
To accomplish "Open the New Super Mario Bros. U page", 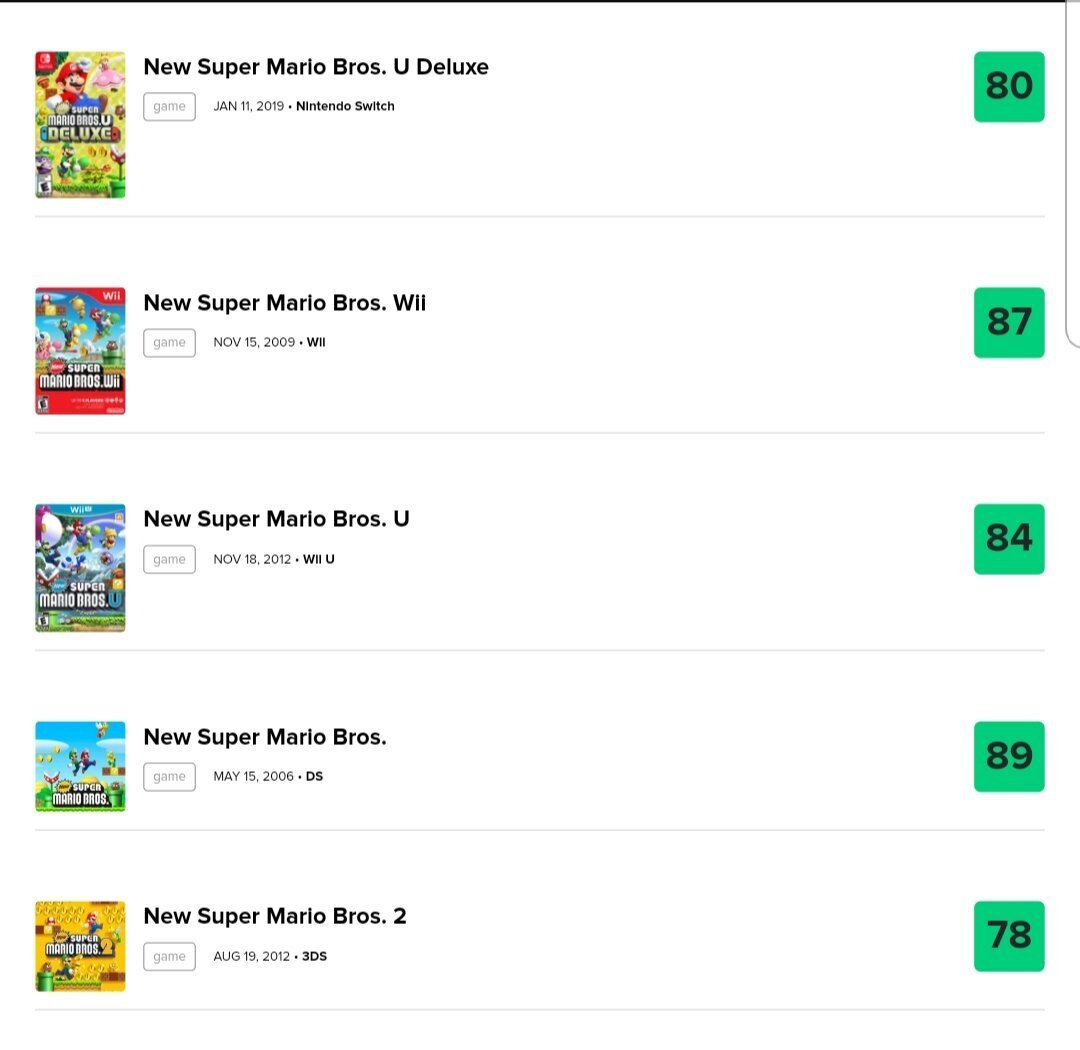I will click(275, 519).
